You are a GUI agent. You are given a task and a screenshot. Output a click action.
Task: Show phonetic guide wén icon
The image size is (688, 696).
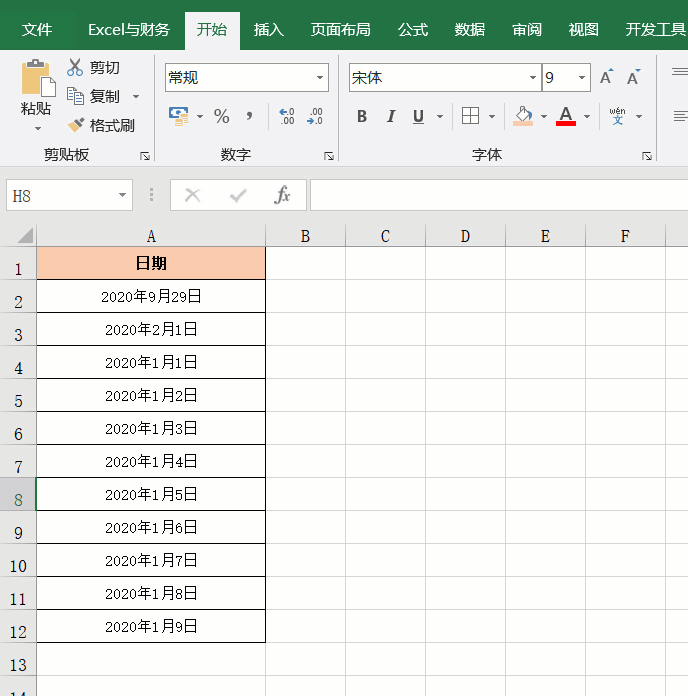click(617, 116)
